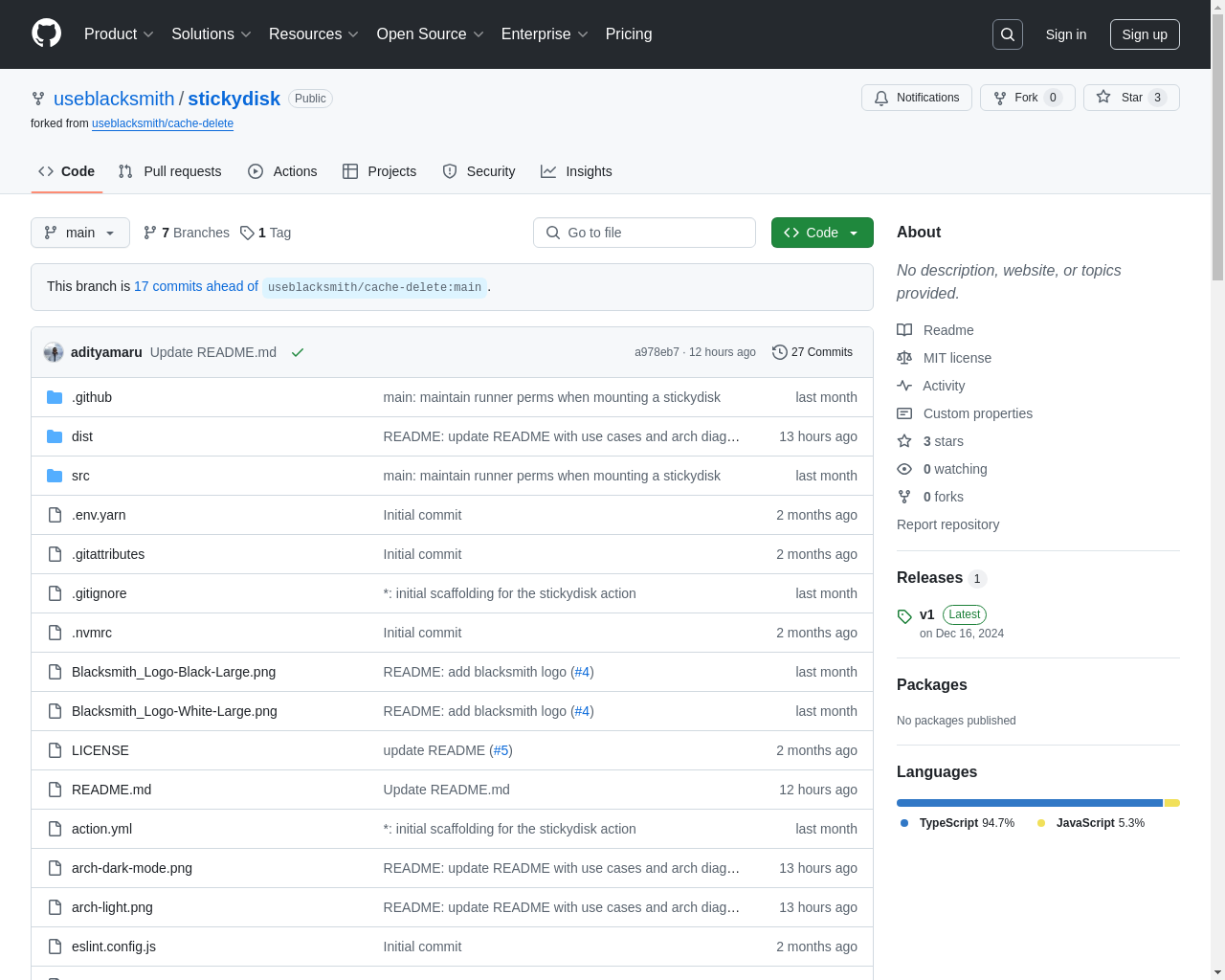Click the star icon in Star button
Screen dimensions: 1225x980
(1103, 98)
